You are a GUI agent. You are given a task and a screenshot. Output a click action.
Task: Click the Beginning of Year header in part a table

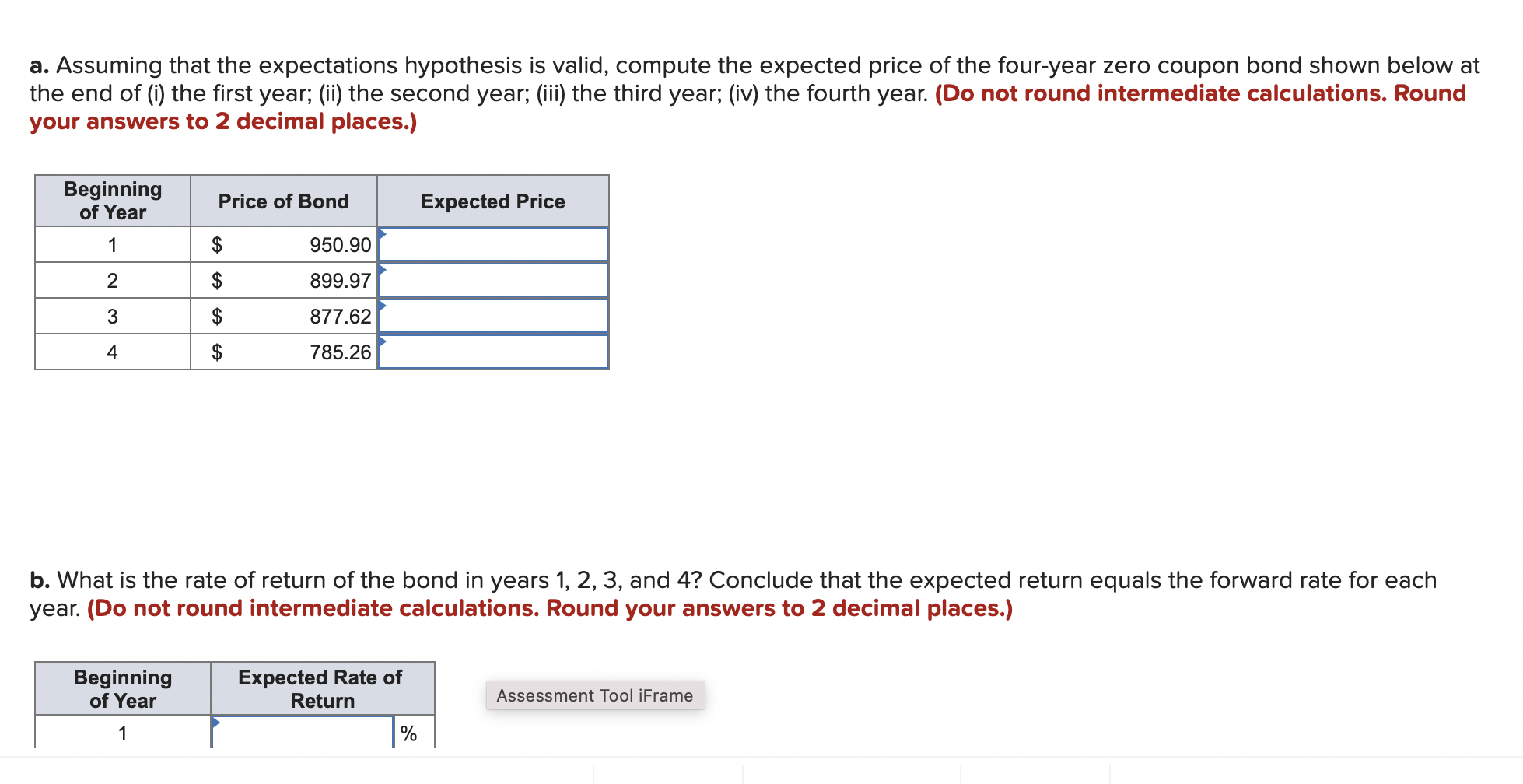click(112, 201)
